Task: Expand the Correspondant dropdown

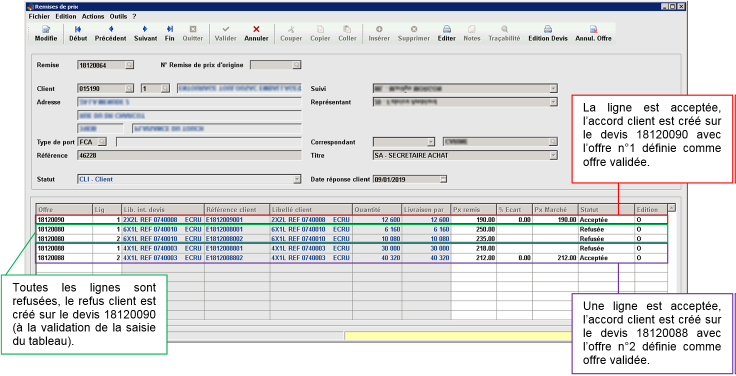Action: pyautogui.click(x=431, y=142)
